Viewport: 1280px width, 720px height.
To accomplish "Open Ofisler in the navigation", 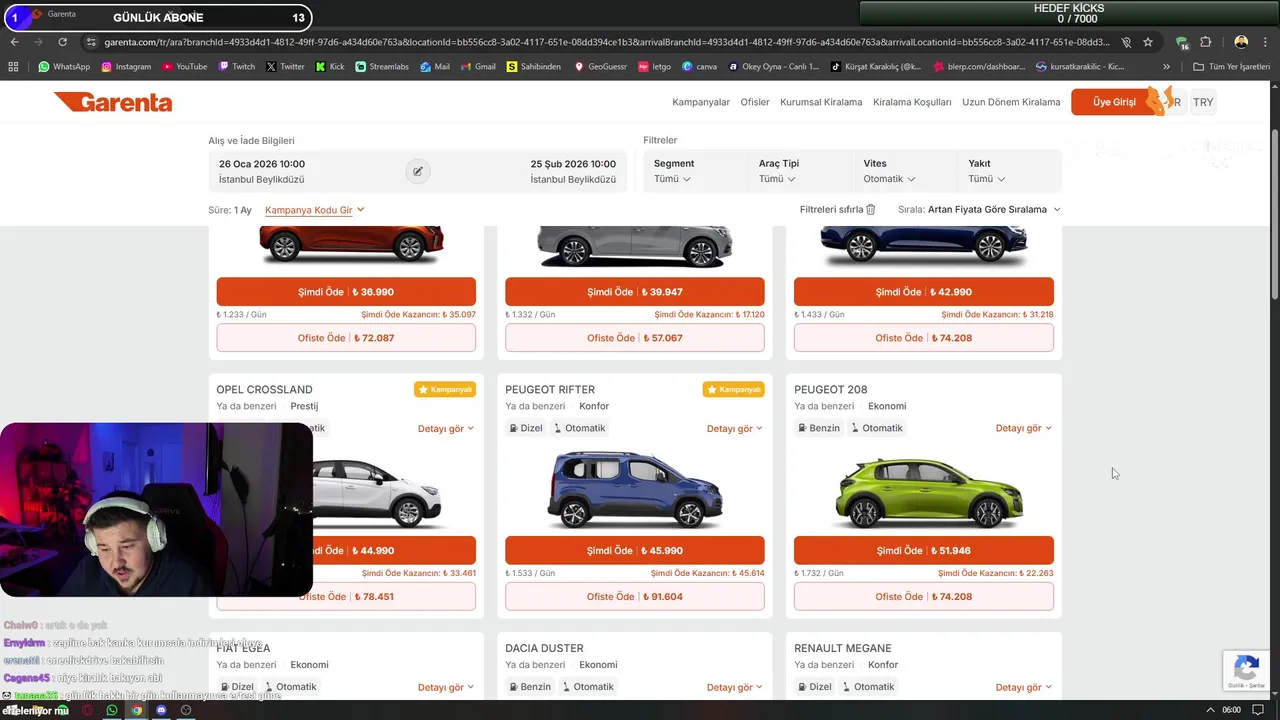I will 755,102.
